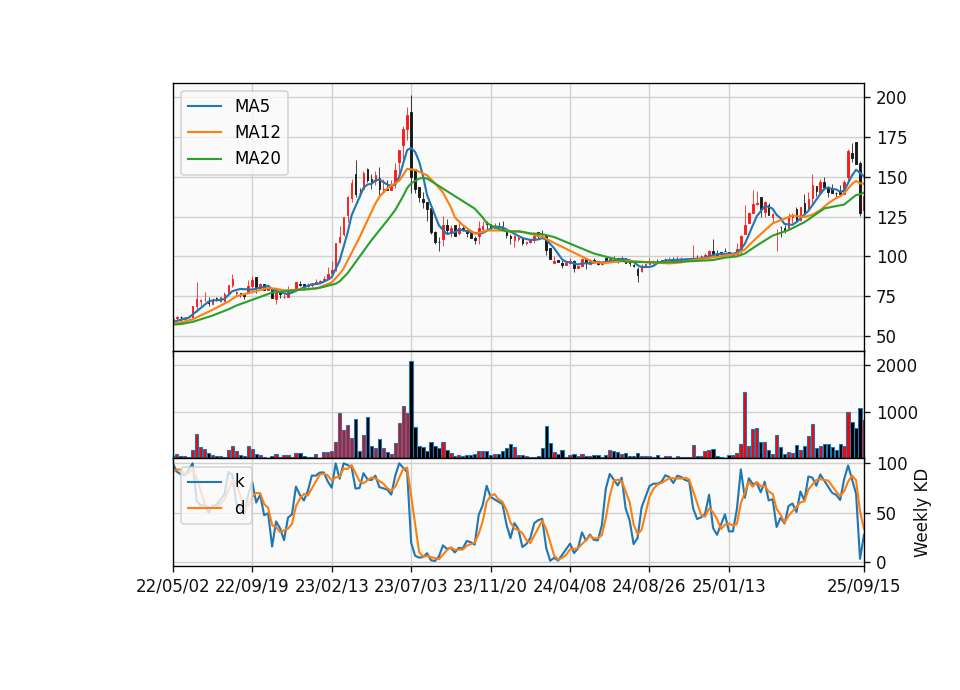
Task: Click the tallest volume bar near 23/07/03
Action: click(x=411, y=410)
